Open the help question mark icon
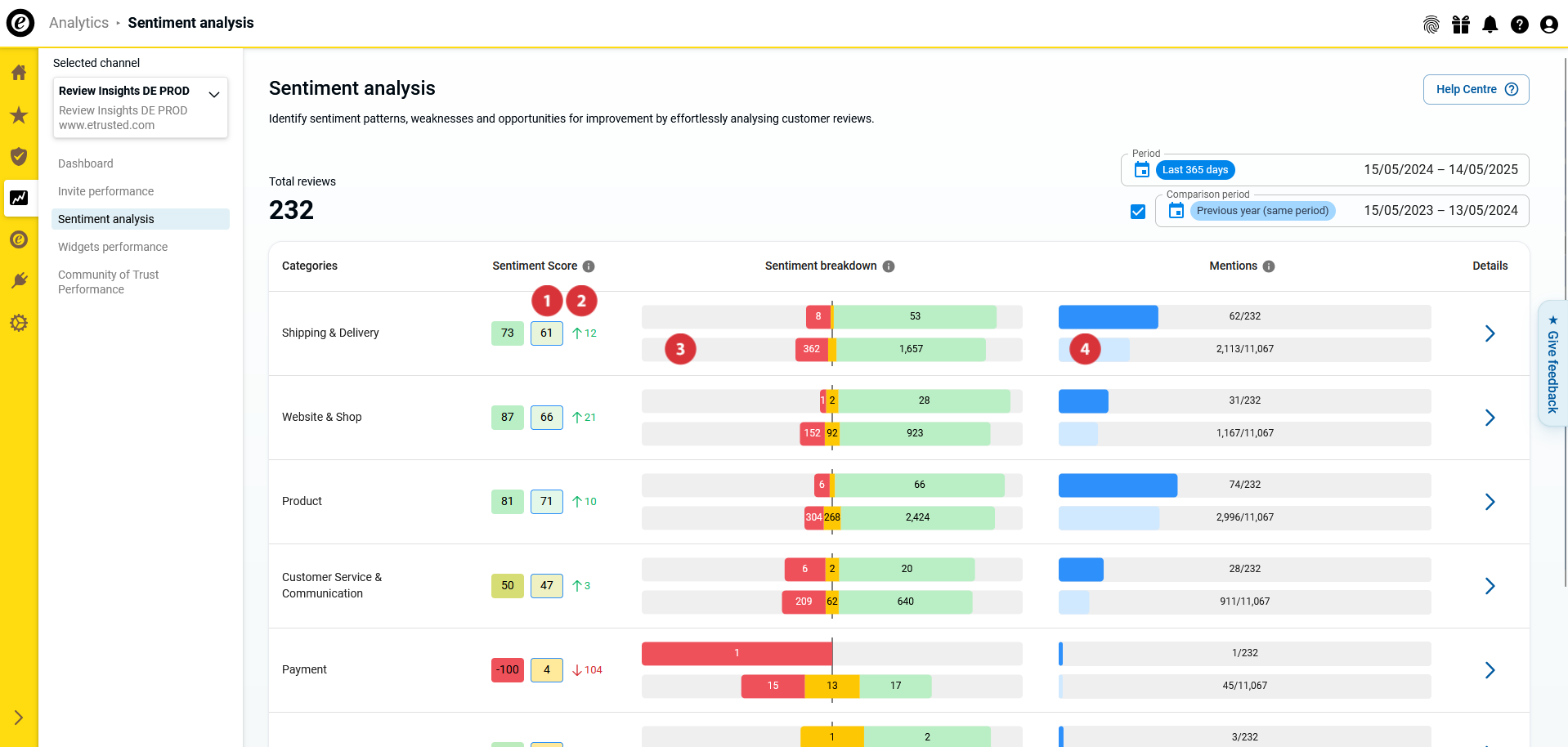Viewport: 1568px width, 747px height. (x=1520, y=25)
